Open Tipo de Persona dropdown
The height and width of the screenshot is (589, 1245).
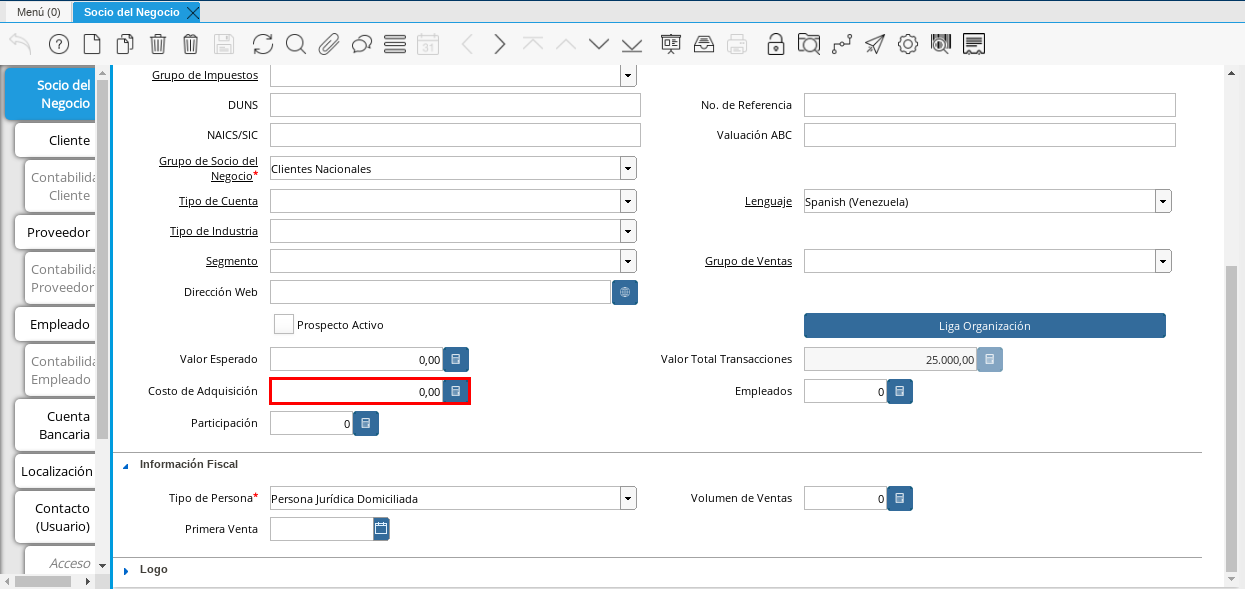tap(628, 498)
